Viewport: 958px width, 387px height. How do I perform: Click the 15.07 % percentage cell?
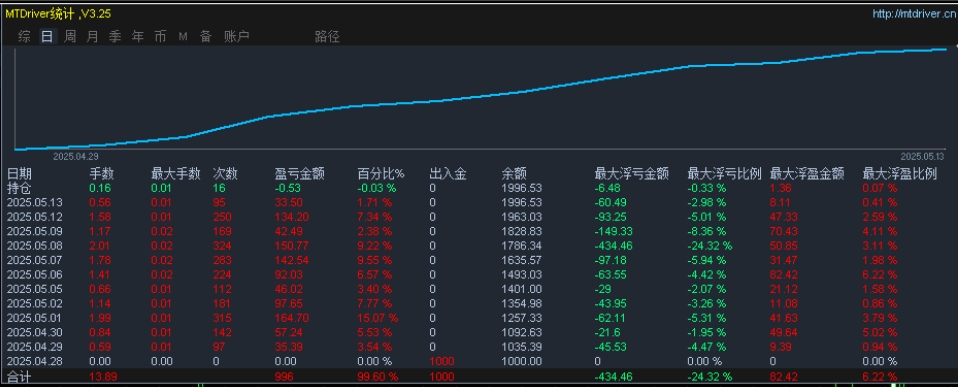click(378, 318)
